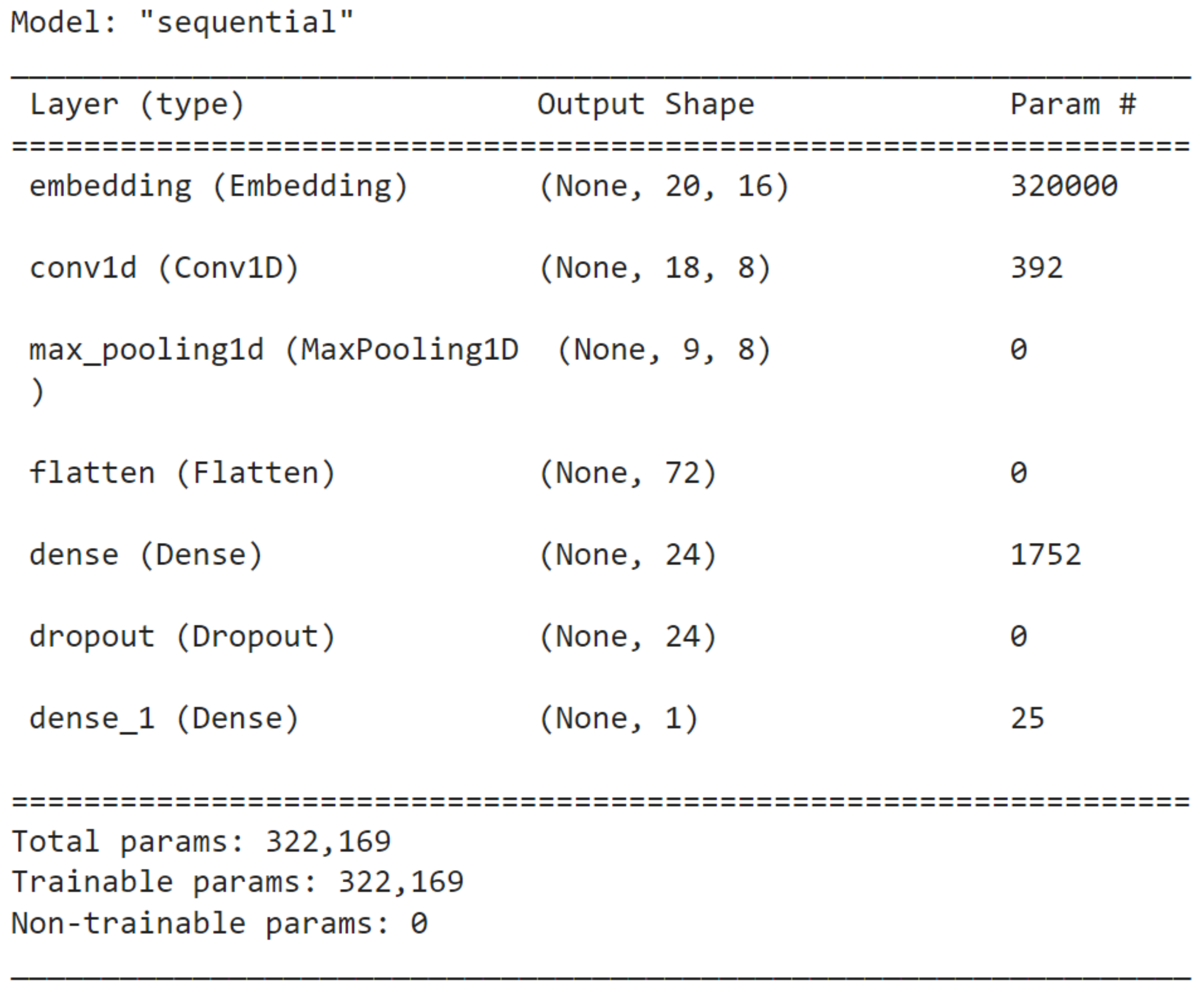
Task: Select the max_pooling1d (MaxPooling1D layer name
Action: (x=273, y=350)
